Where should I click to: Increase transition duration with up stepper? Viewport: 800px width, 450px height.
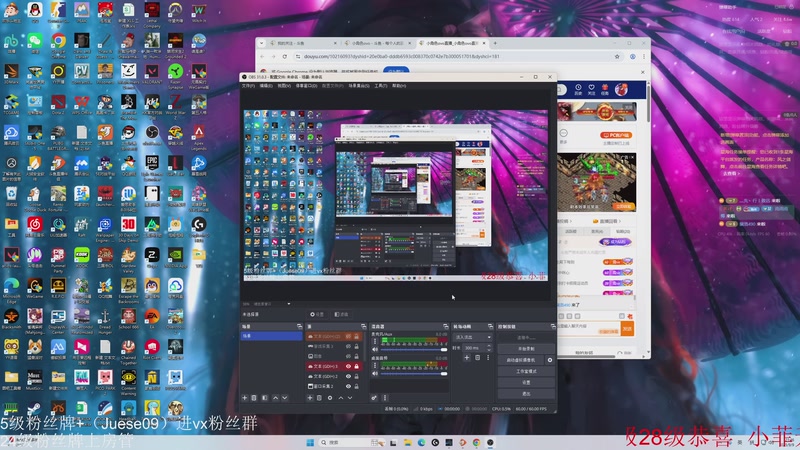click(x=489, y=345)
